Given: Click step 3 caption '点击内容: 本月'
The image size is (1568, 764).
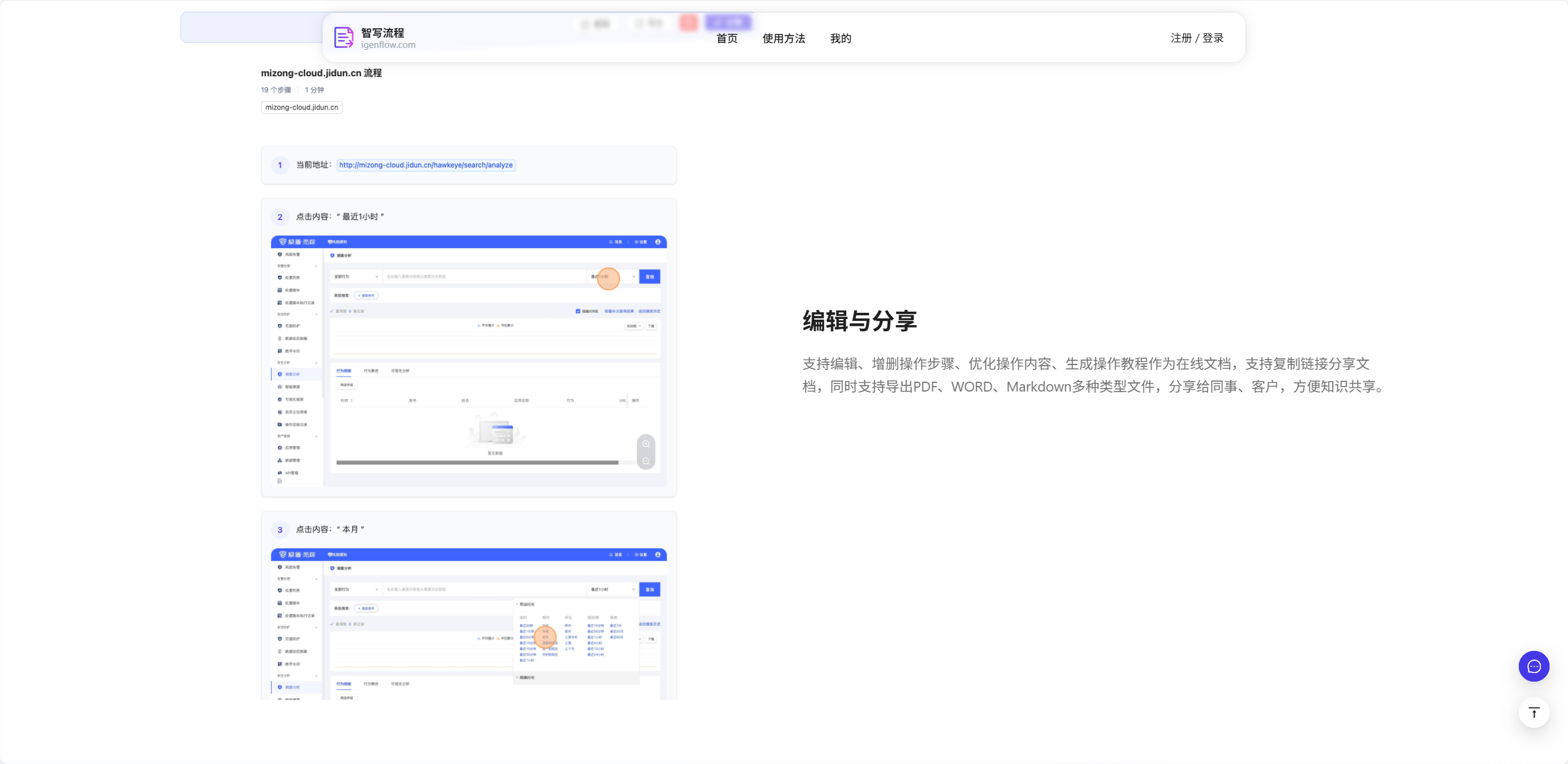Looking at the screenshot, I should (330, 529).
